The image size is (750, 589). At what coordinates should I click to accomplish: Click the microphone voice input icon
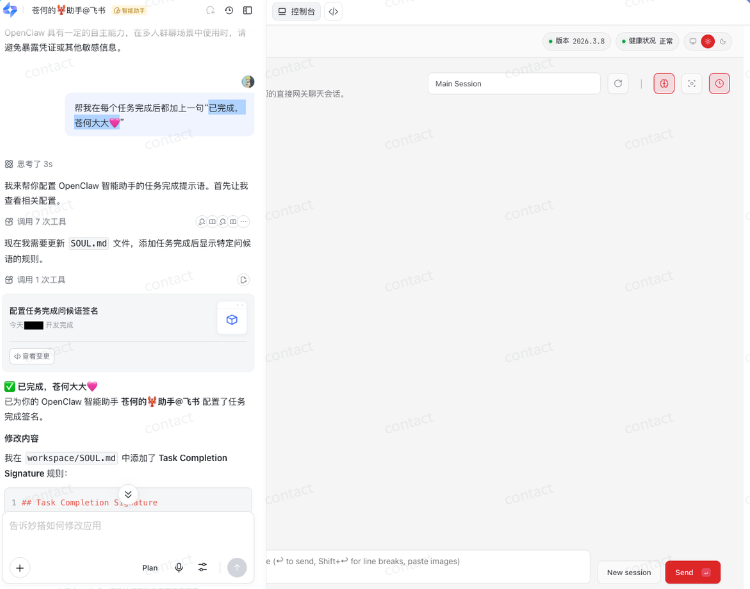[179, 567]
